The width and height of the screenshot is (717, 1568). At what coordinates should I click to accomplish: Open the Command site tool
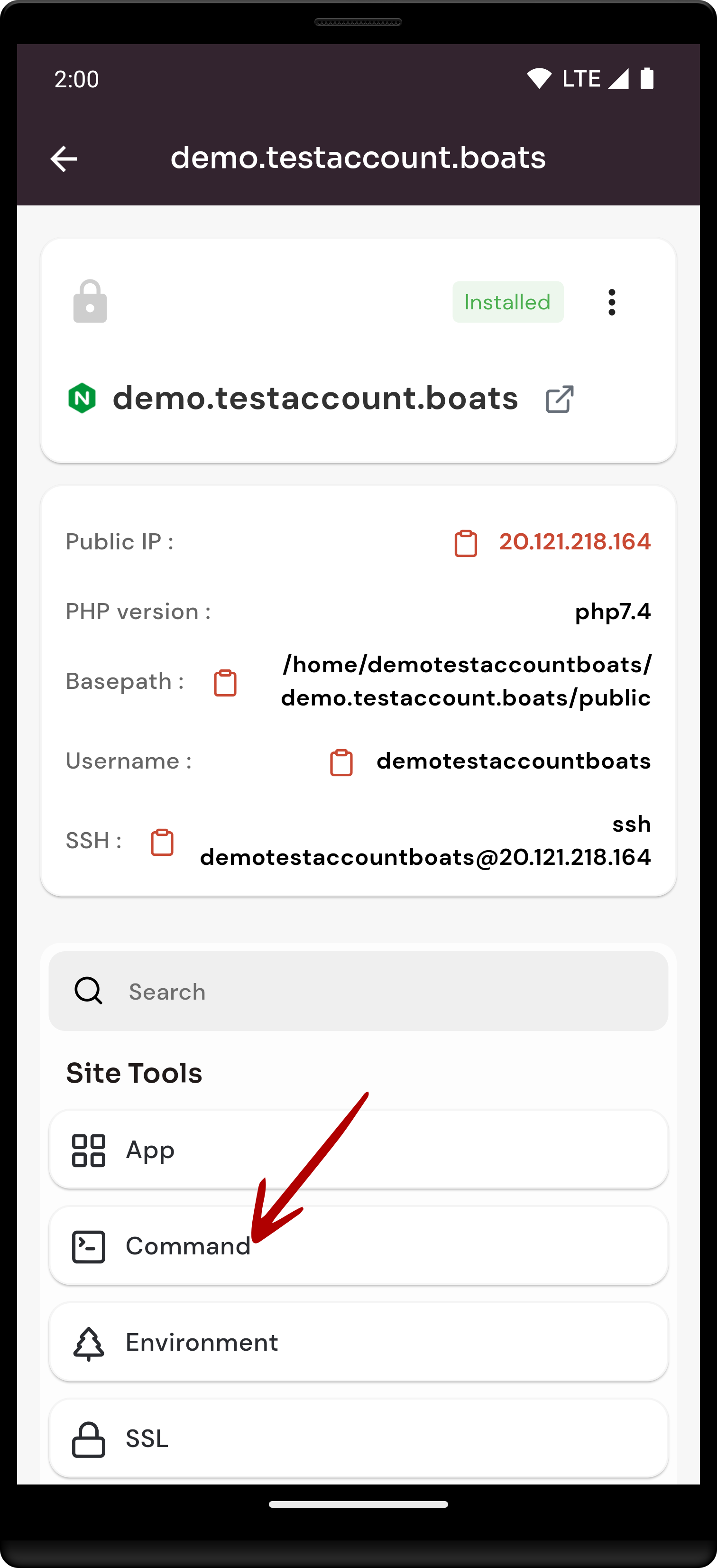click(358, 1245)
